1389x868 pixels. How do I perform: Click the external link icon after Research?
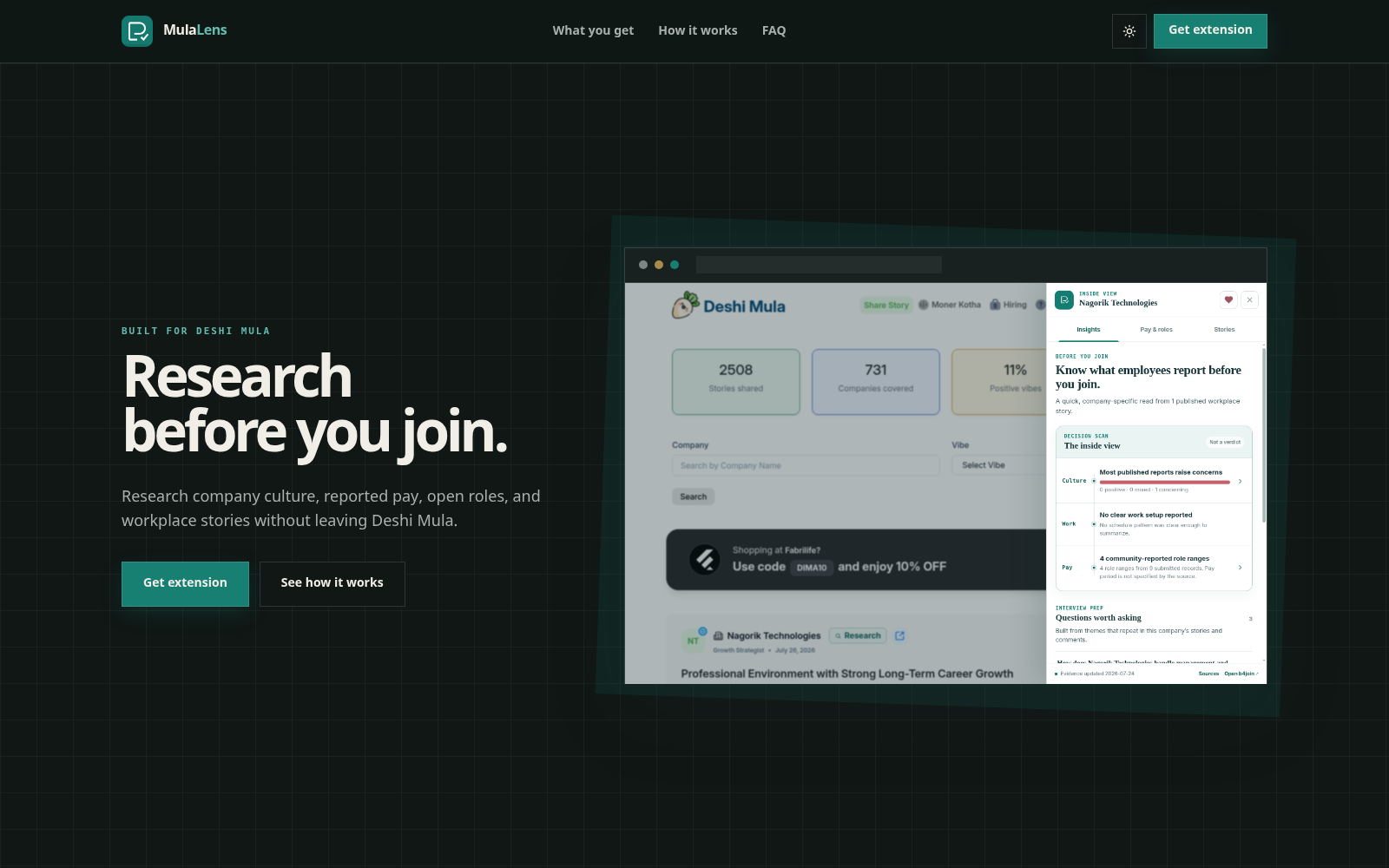pos(899,636)
